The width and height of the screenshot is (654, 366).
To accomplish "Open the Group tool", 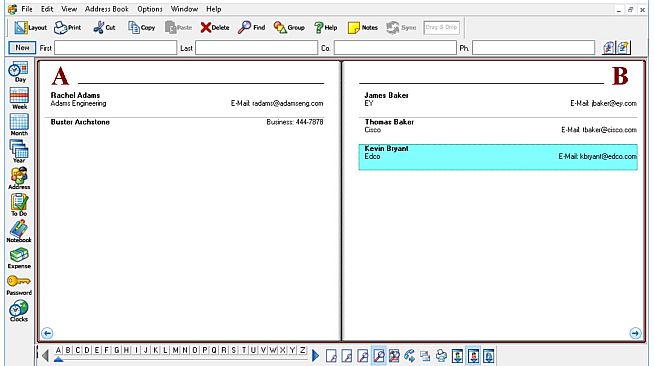I will coord(289,28).
